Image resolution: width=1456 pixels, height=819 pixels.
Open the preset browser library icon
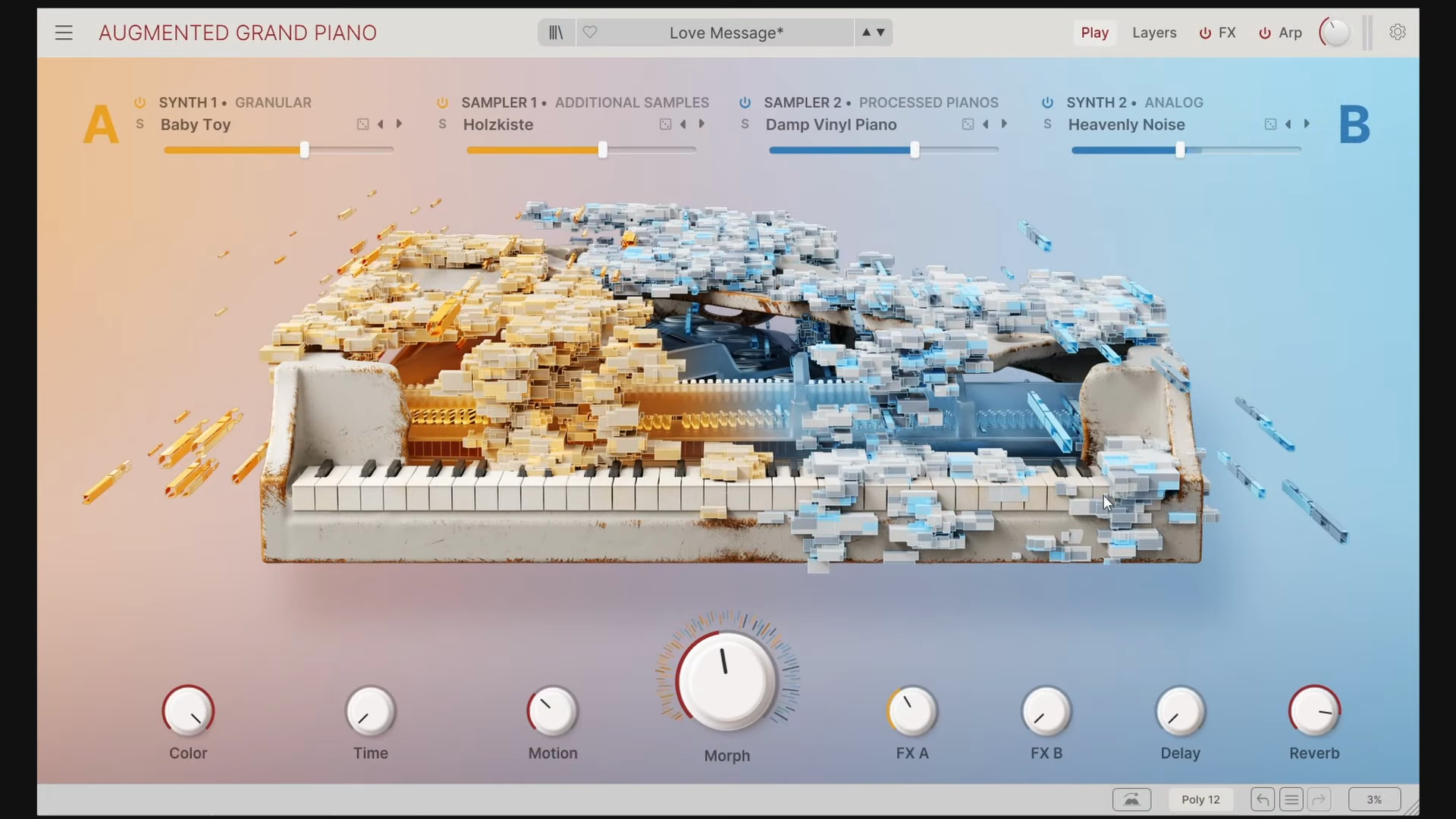point(557,33)
